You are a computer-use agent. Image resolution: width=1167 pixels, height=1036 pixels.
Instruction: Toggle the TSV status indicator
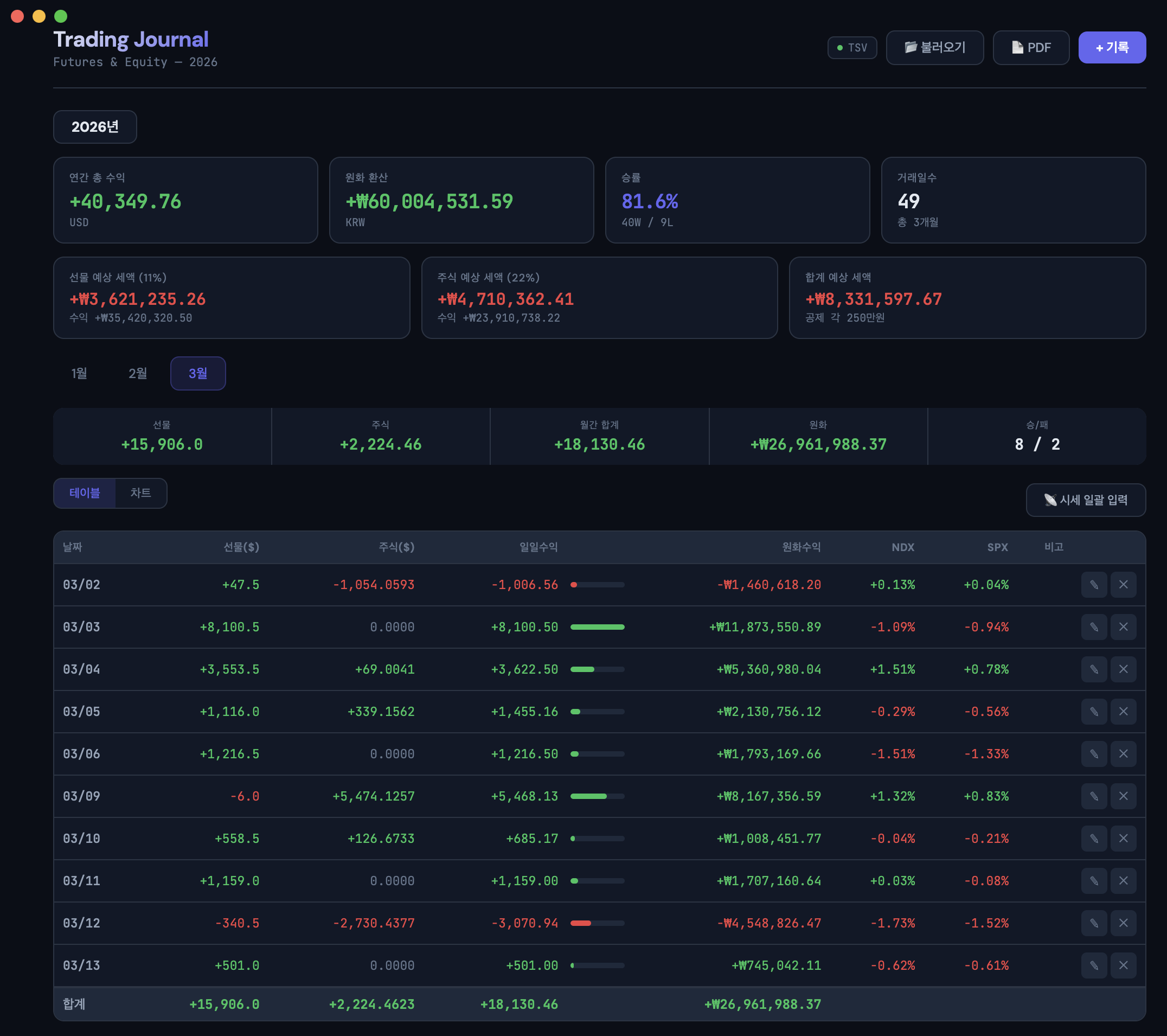coord(851,47)
